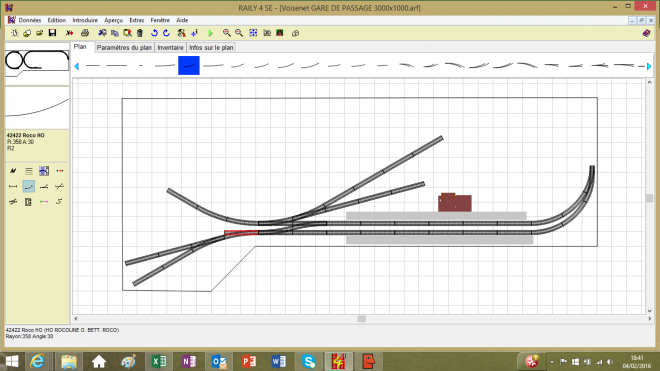Select the straight track type icon
This screenshot has height=371, width=660.
13,187
